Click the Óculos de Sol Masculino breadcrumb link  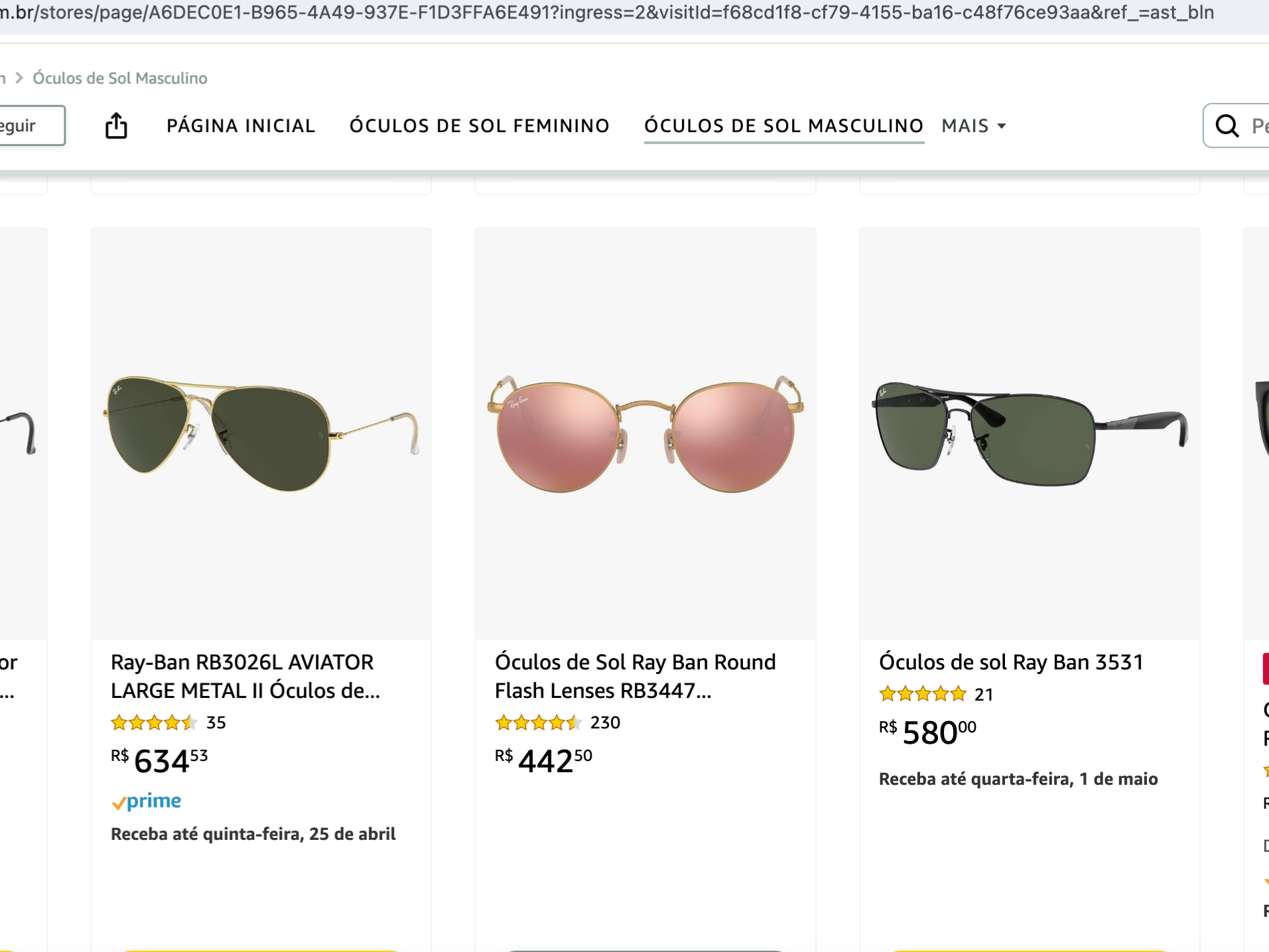[120, 78]
